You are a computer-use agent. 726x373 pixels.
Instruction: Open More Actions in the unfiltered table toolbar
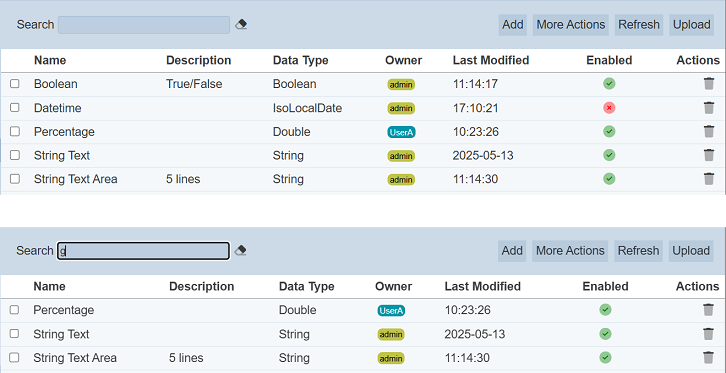pos(570,25)
